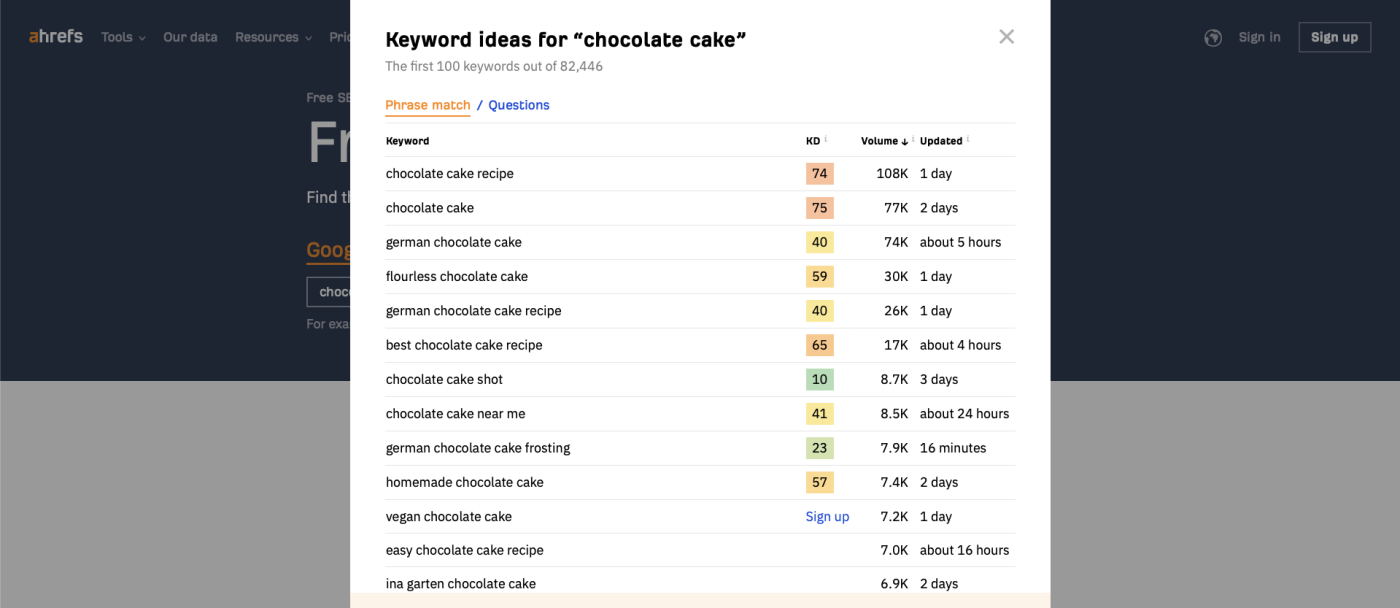The image size is (1400, 608).
Task: Click the Volume info icon
Action: click(x=913, y=140)
